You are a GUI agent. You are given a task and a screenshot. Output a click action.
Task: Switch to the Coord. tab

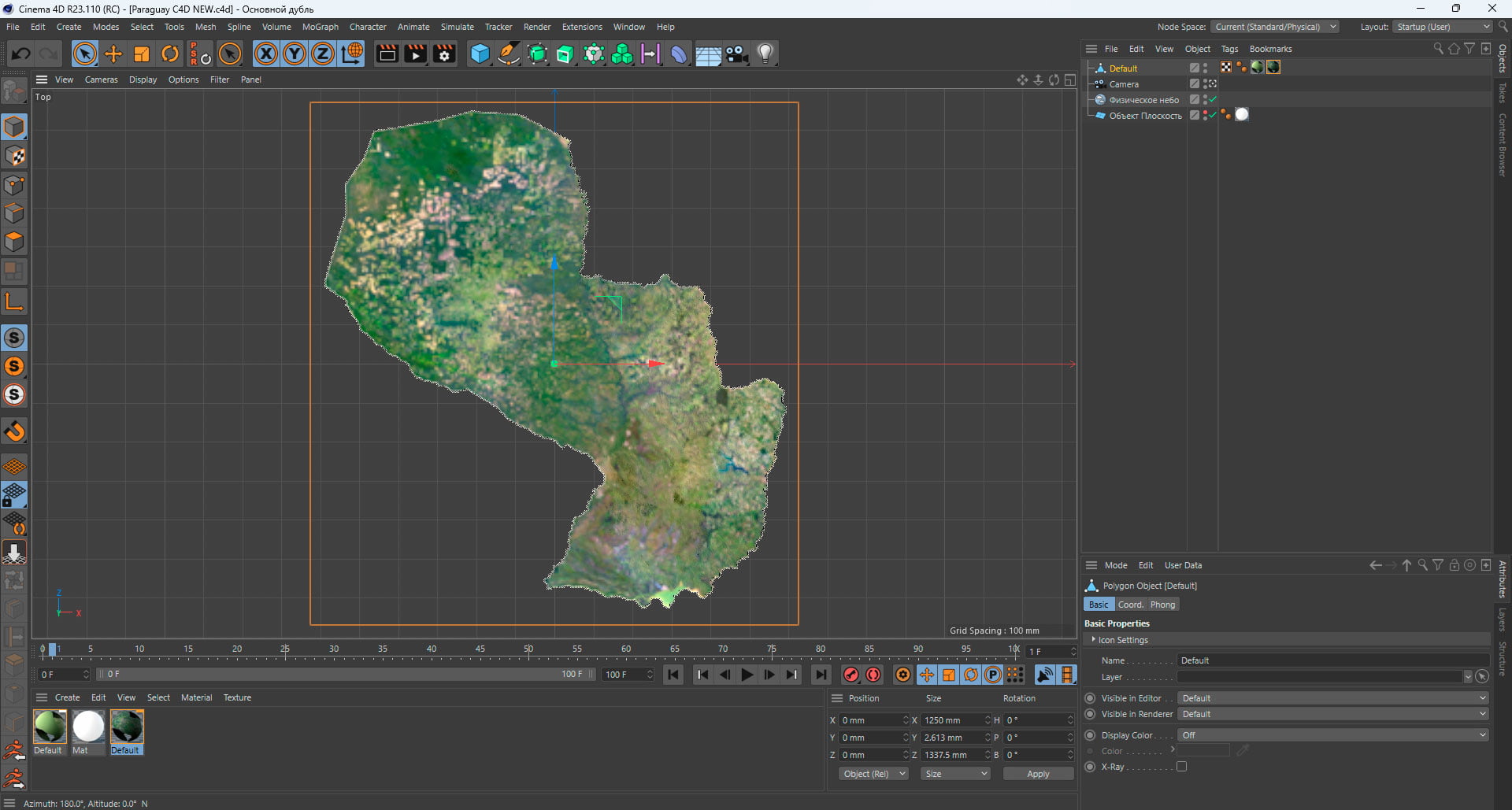[x=1130, y=605]
